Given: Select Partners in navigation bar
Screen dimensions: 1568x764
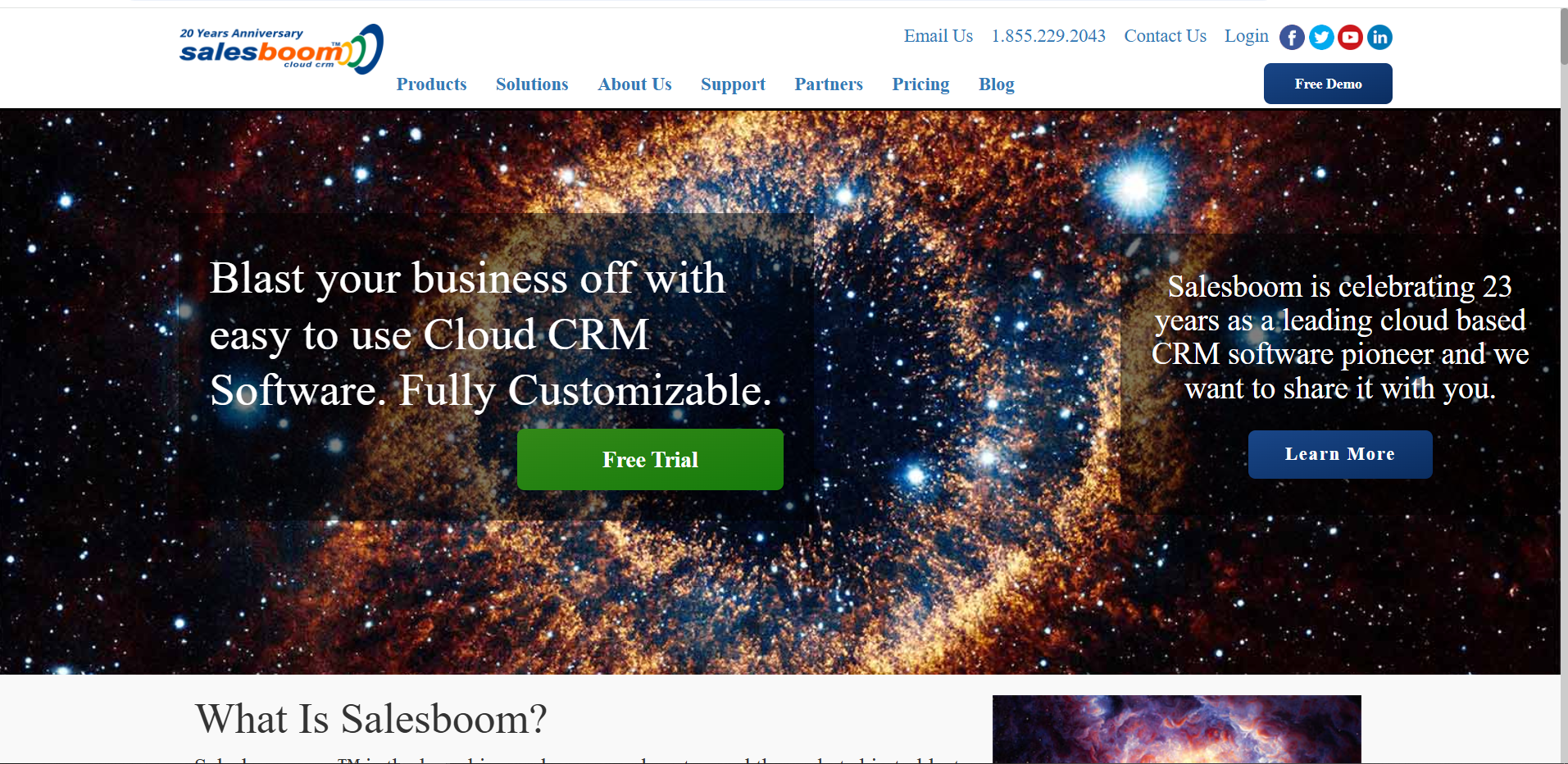Looking at the screenshot, I should click(x=829, y=84).
